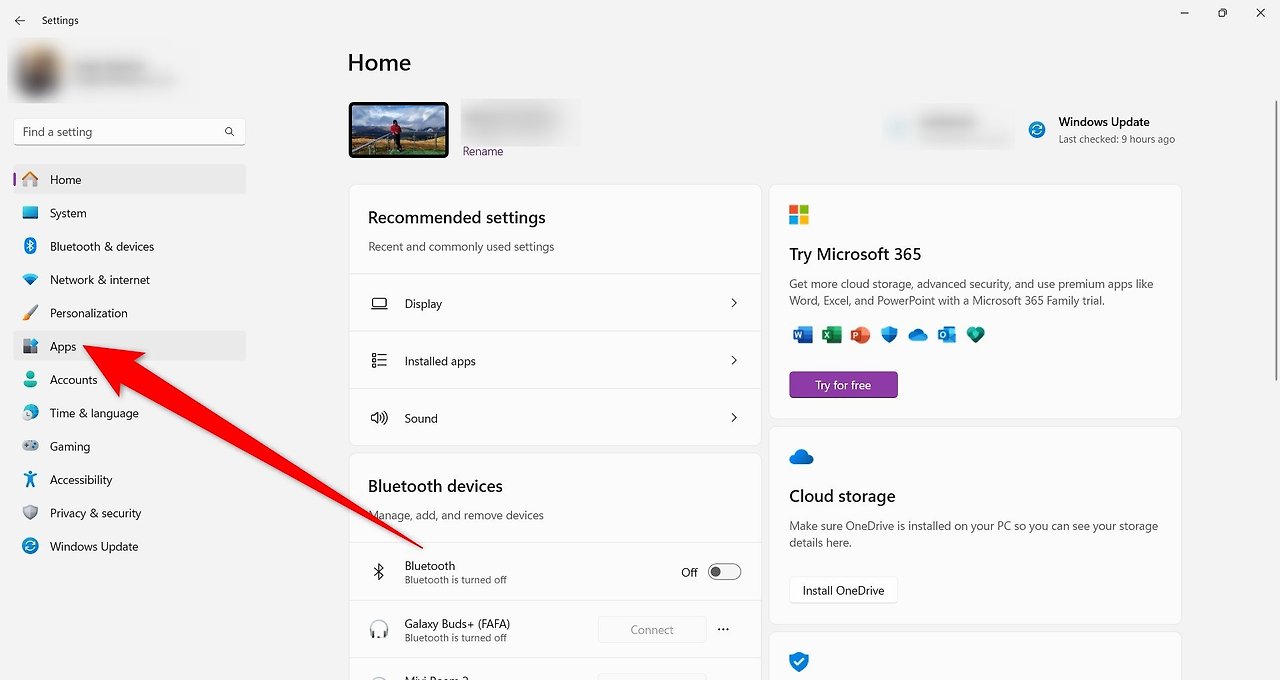Click the search magnifier icon
This screenshot has width=1280, height=680.
click(229, 132)
